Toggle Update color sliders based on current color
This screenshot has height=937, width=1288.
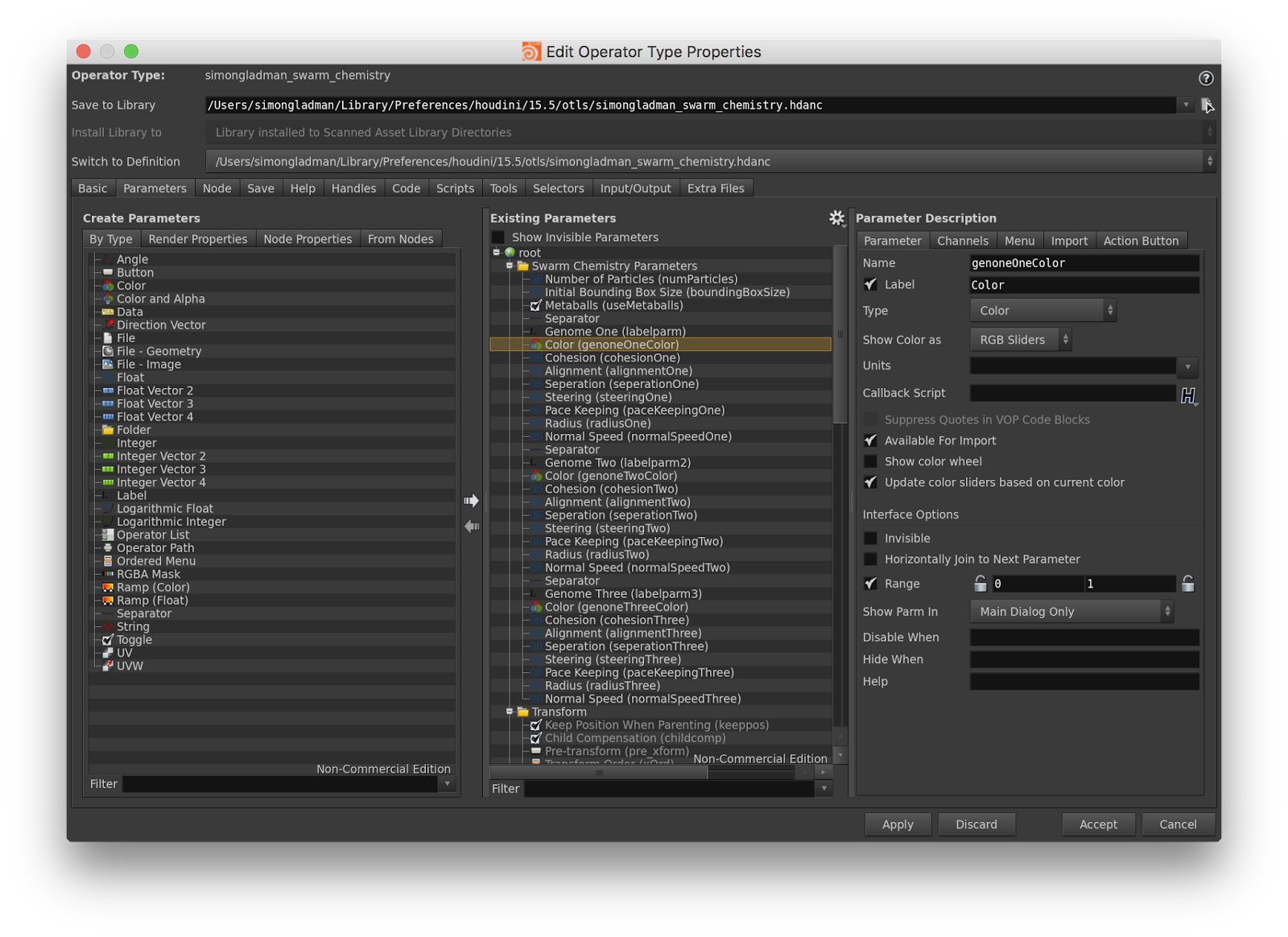coord(870,482)
